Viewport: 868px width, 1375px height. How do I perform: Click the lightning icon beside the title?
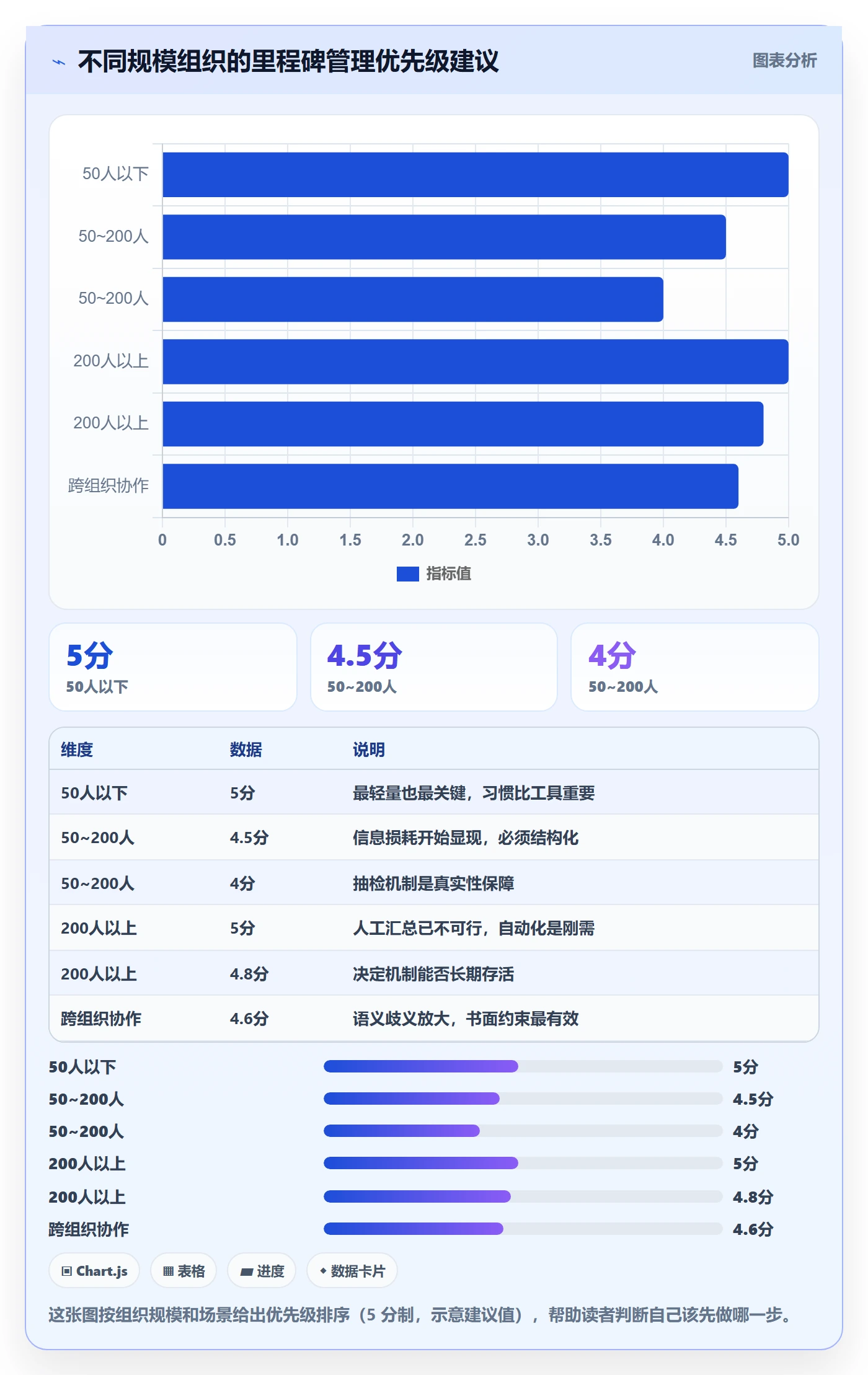[59, 62]
